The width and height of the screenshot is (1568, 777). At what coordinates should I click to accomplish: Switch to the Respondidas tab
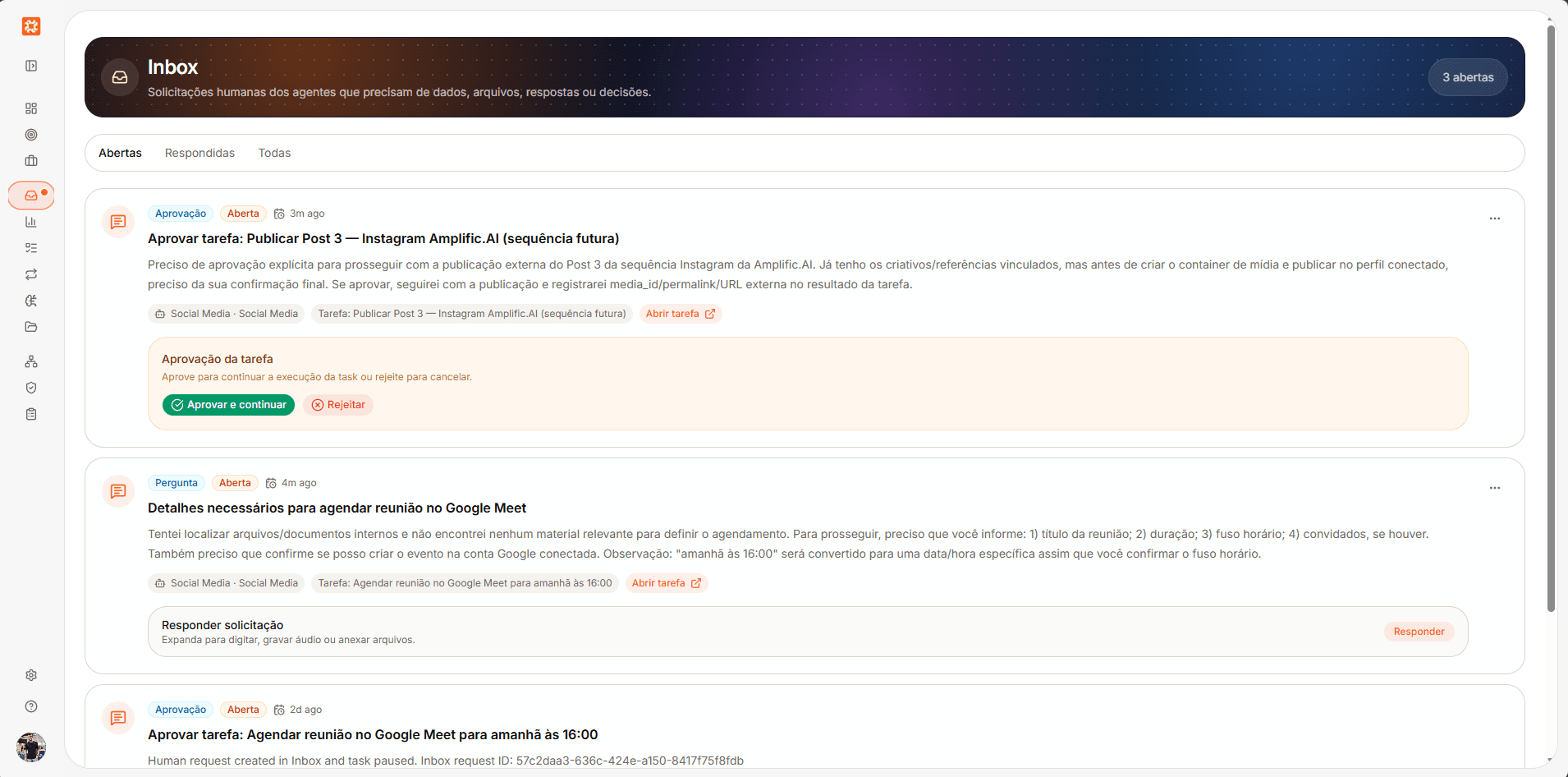pyautogui.click(x=199, y=153)
